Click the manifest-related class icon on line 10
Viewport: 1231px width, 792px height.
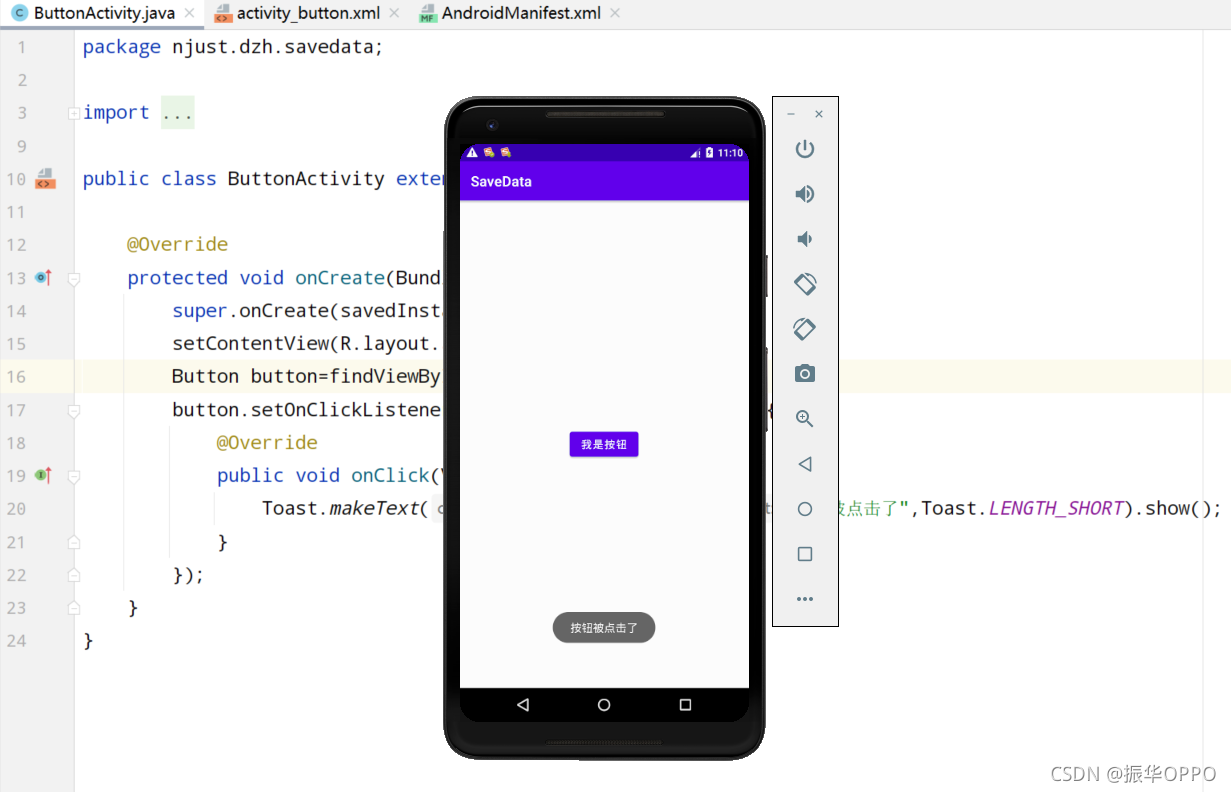[45, 179]
